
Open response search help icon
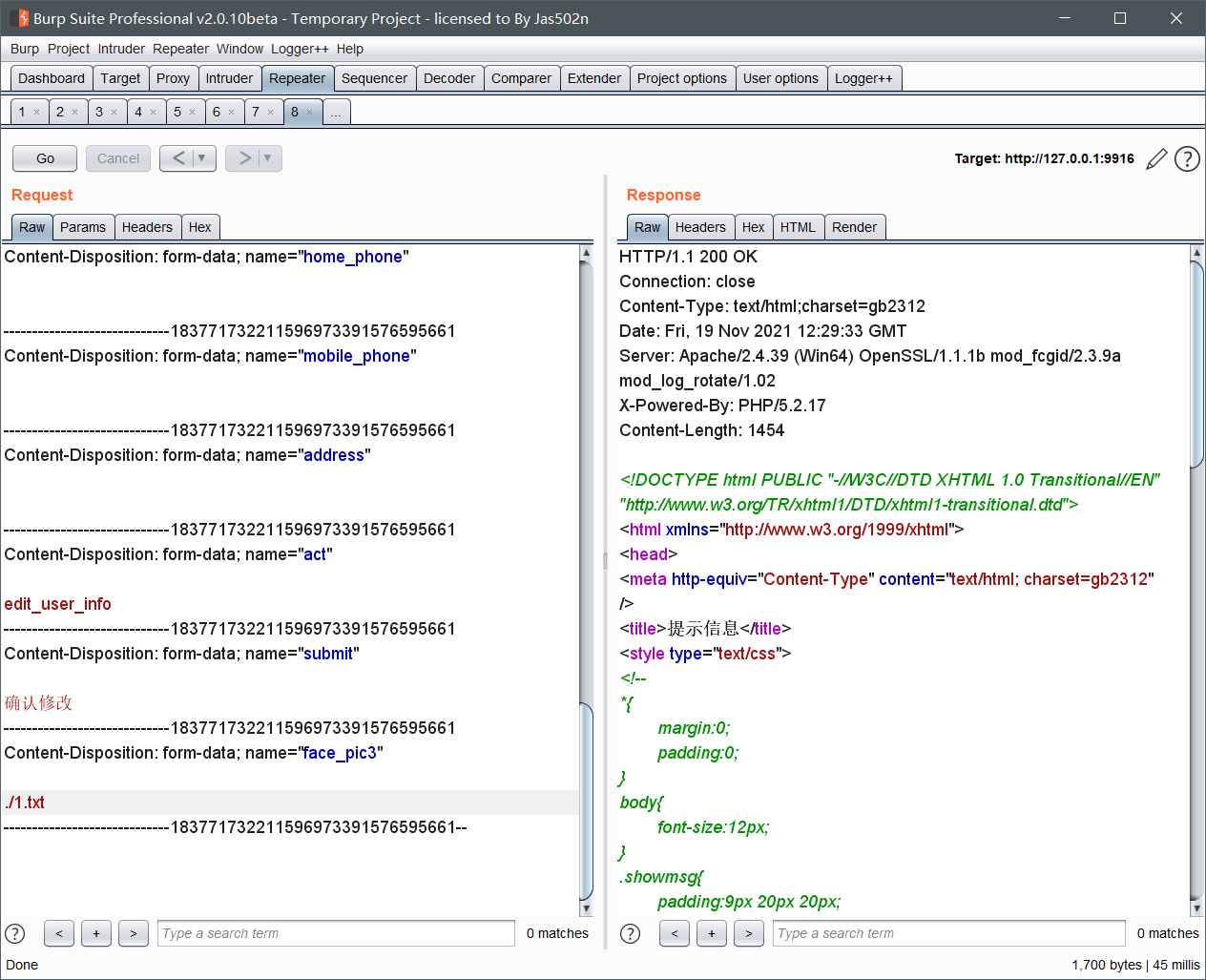tap(631, 933)
